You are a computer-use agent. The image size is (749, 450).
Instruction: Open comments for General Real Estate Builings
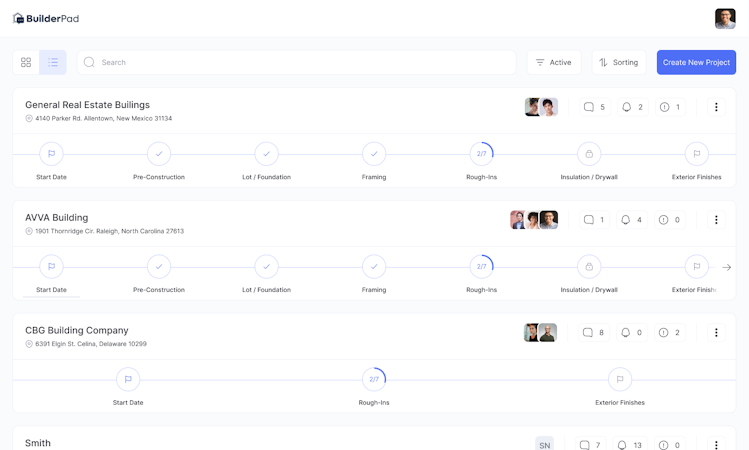pyautogui.click(x=595, y=107)
